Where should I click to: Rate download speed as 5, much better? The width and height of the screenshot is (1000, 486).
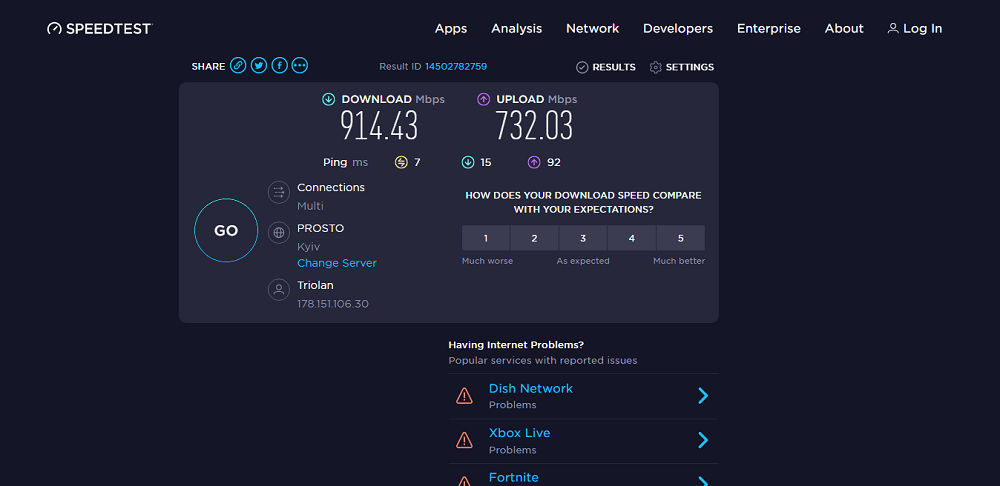click(x=680, y=238)
